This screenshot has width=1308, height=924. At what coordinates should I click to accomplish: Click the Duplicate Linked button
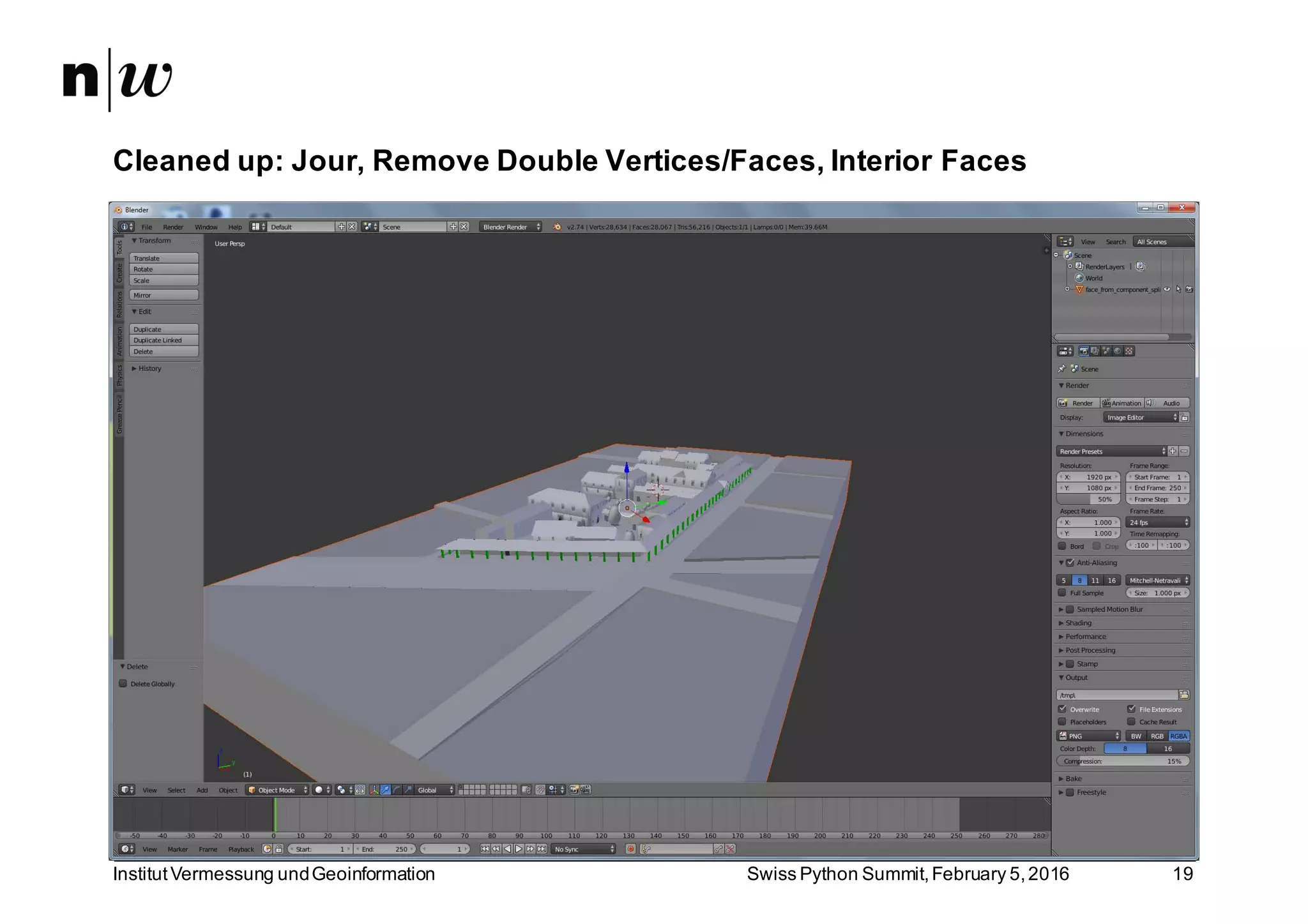tap(164, 340)
